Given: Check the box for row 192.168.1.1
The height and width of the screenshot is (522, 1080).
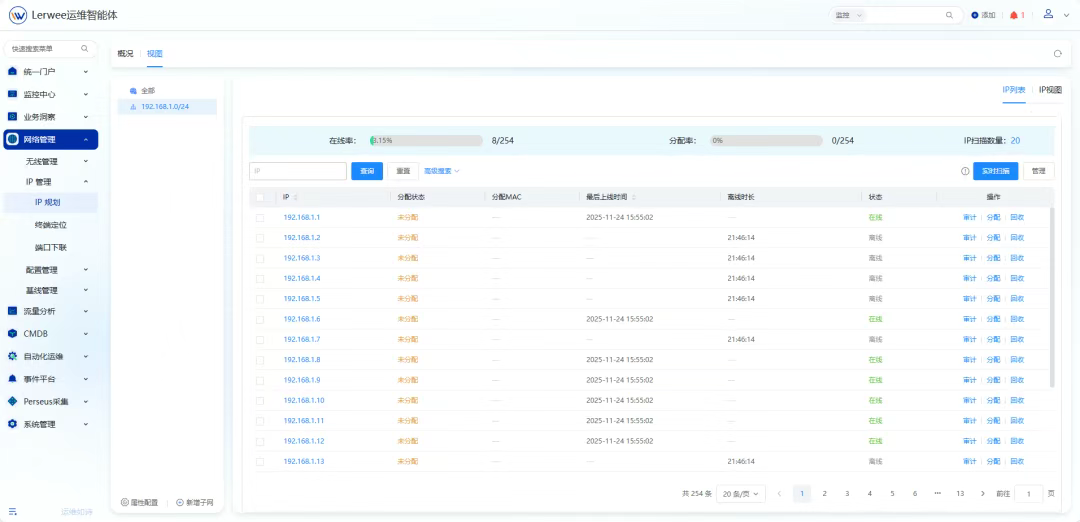Looking at the screenshot, I should pos(260,217).
